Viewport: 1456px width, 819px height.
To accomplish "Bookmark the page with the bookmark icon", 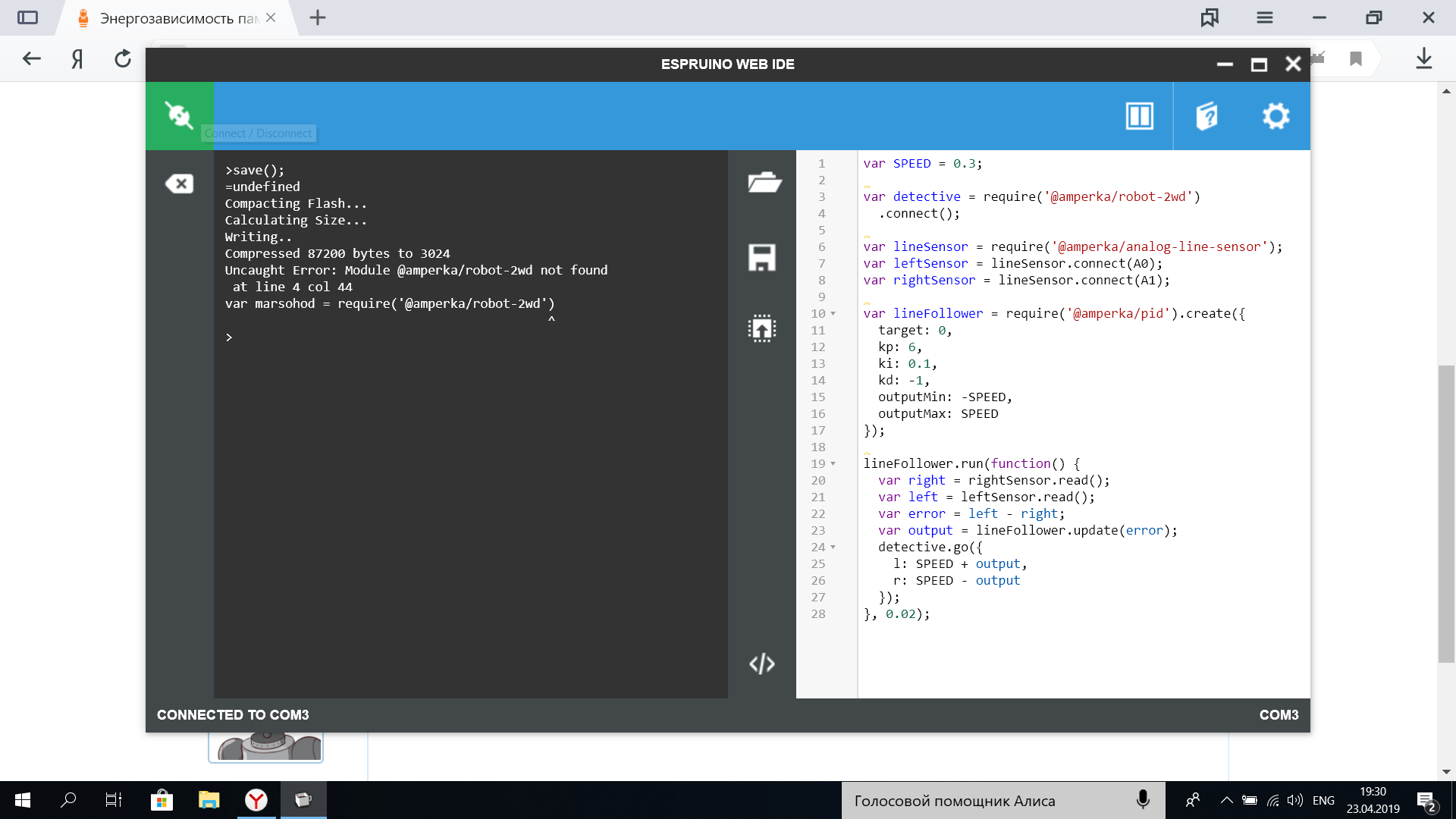I will click(x=1356, y=58).
